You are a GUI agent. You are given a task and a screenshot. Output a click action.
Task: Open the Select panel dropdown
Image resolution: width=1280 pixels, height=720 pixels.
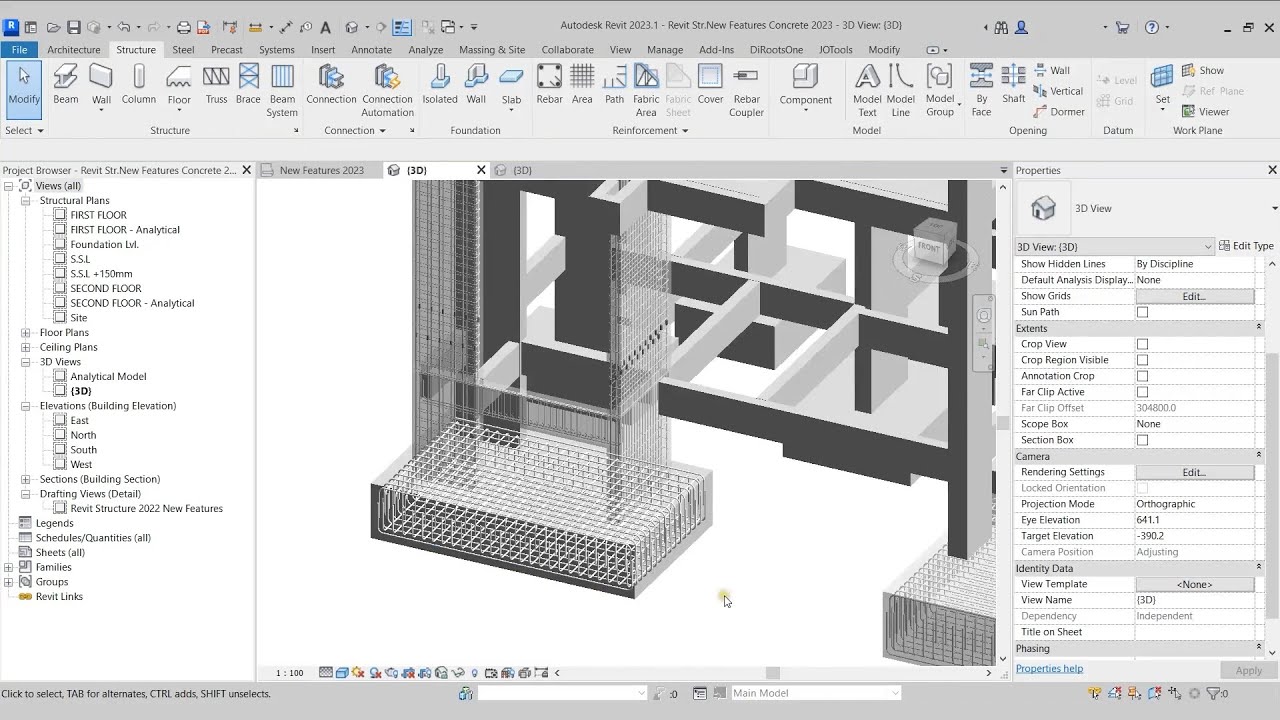[x=24, y=130]
